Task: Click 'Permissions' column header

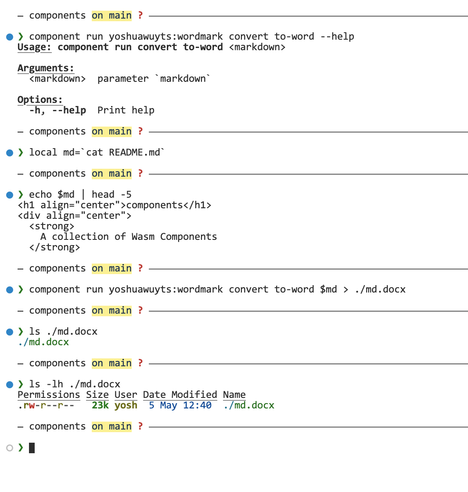Action: coord(49,395)
